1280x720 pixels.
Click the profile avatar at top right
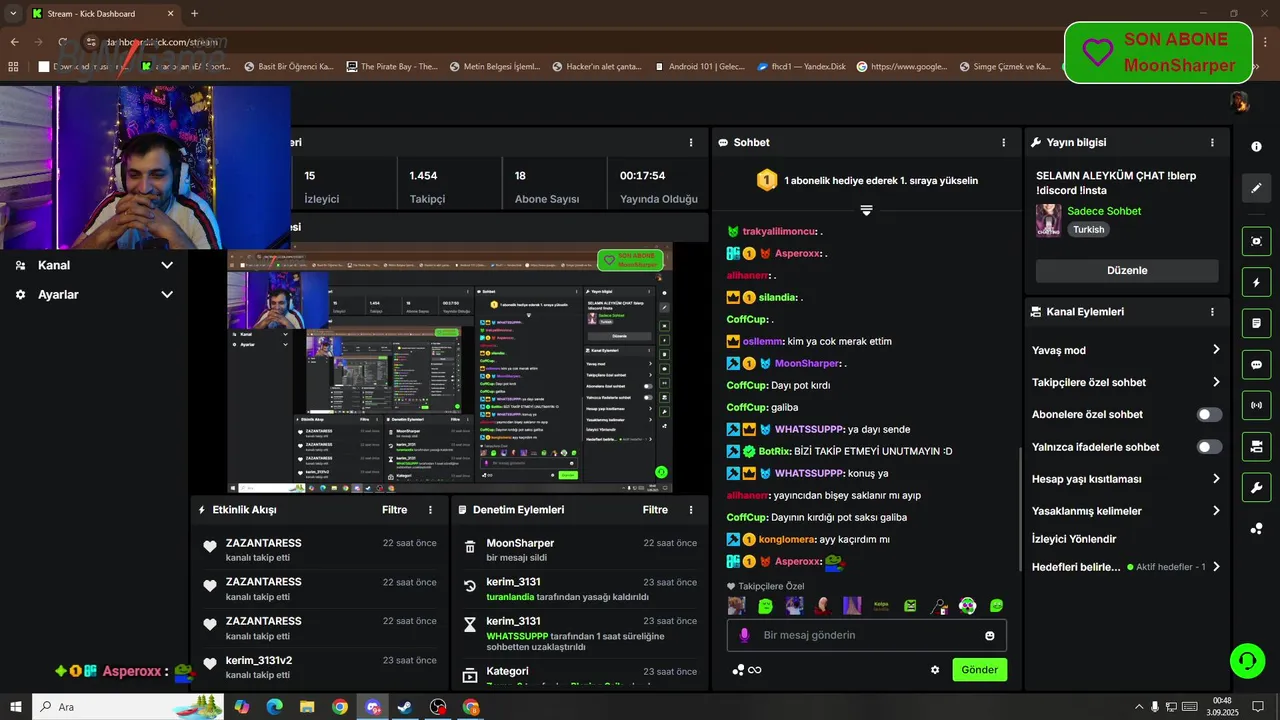coord(1240,102)
